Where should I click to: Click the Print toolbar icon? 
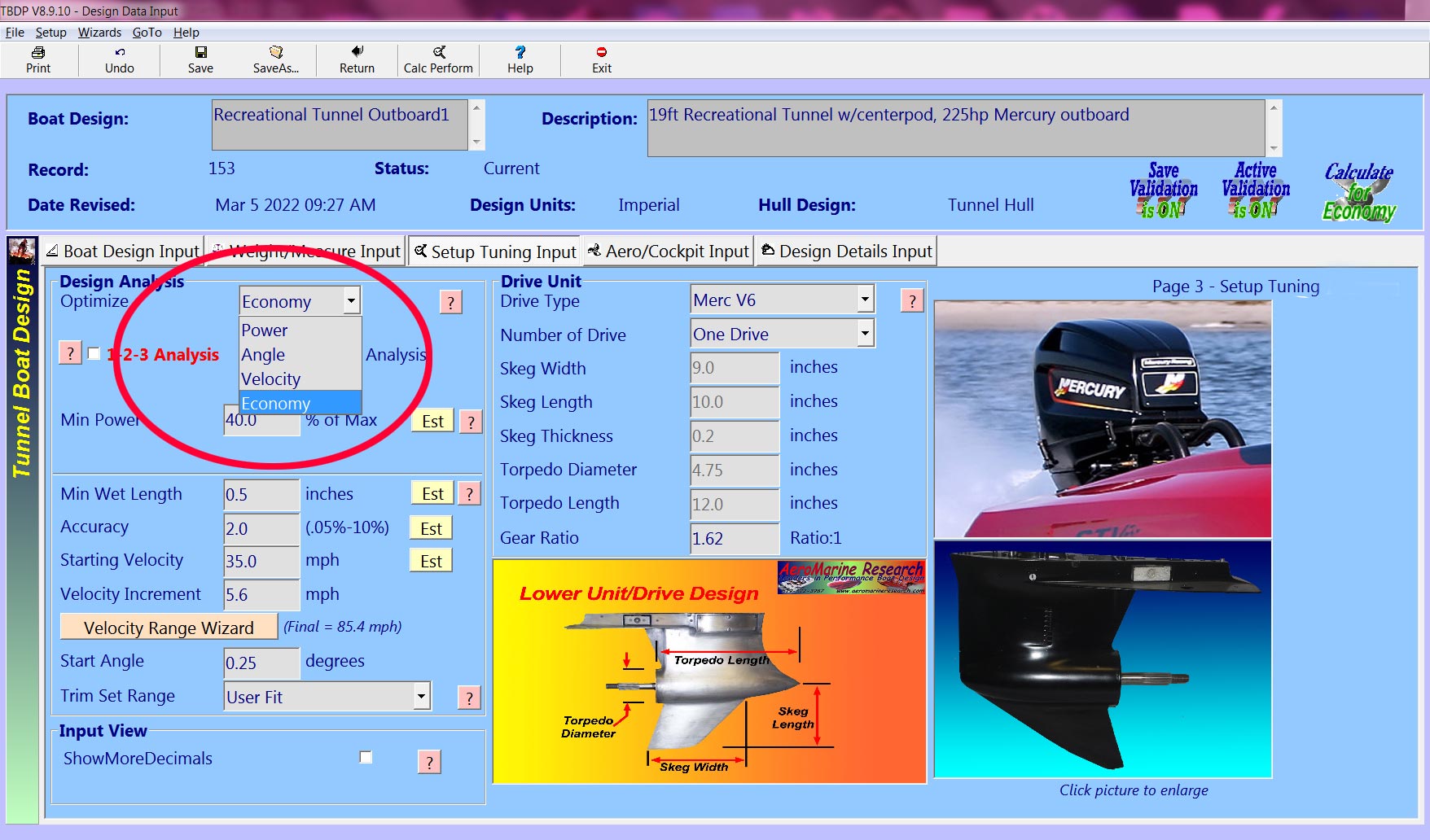point(38,59)
